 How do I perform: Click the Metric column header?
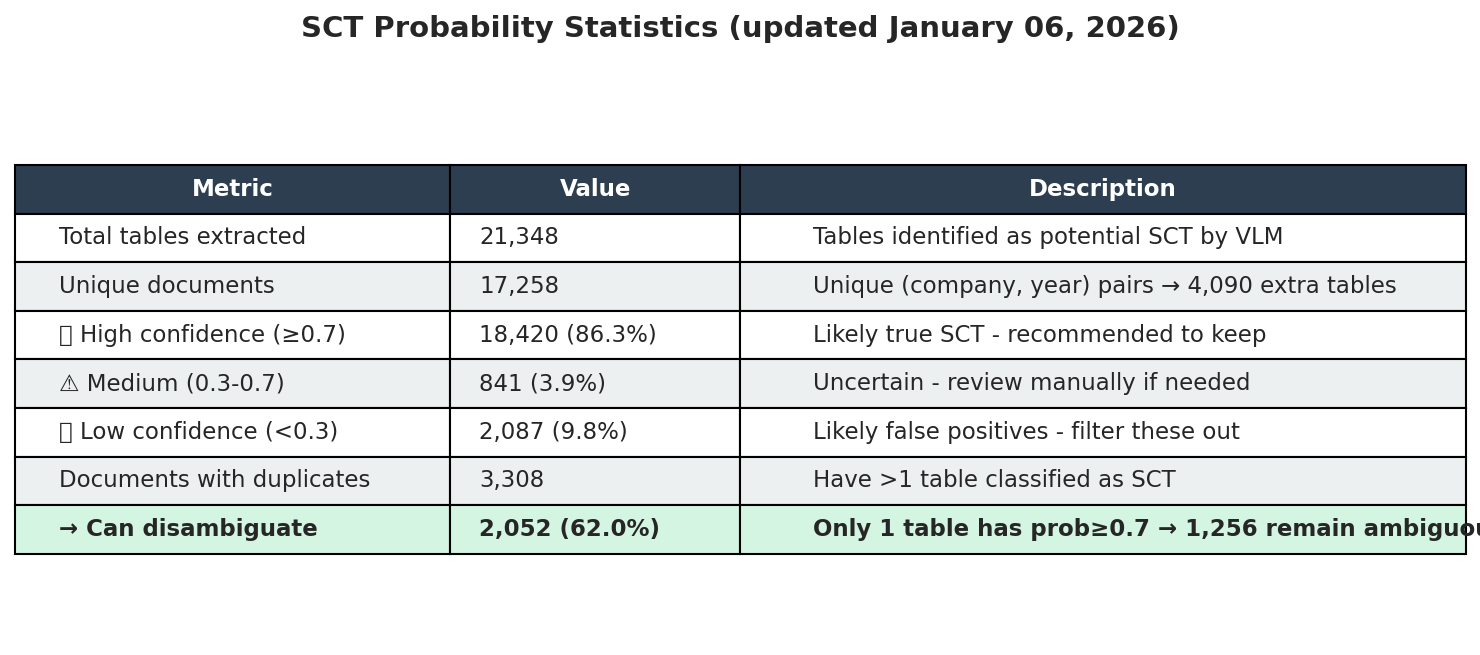click(232, 189)
